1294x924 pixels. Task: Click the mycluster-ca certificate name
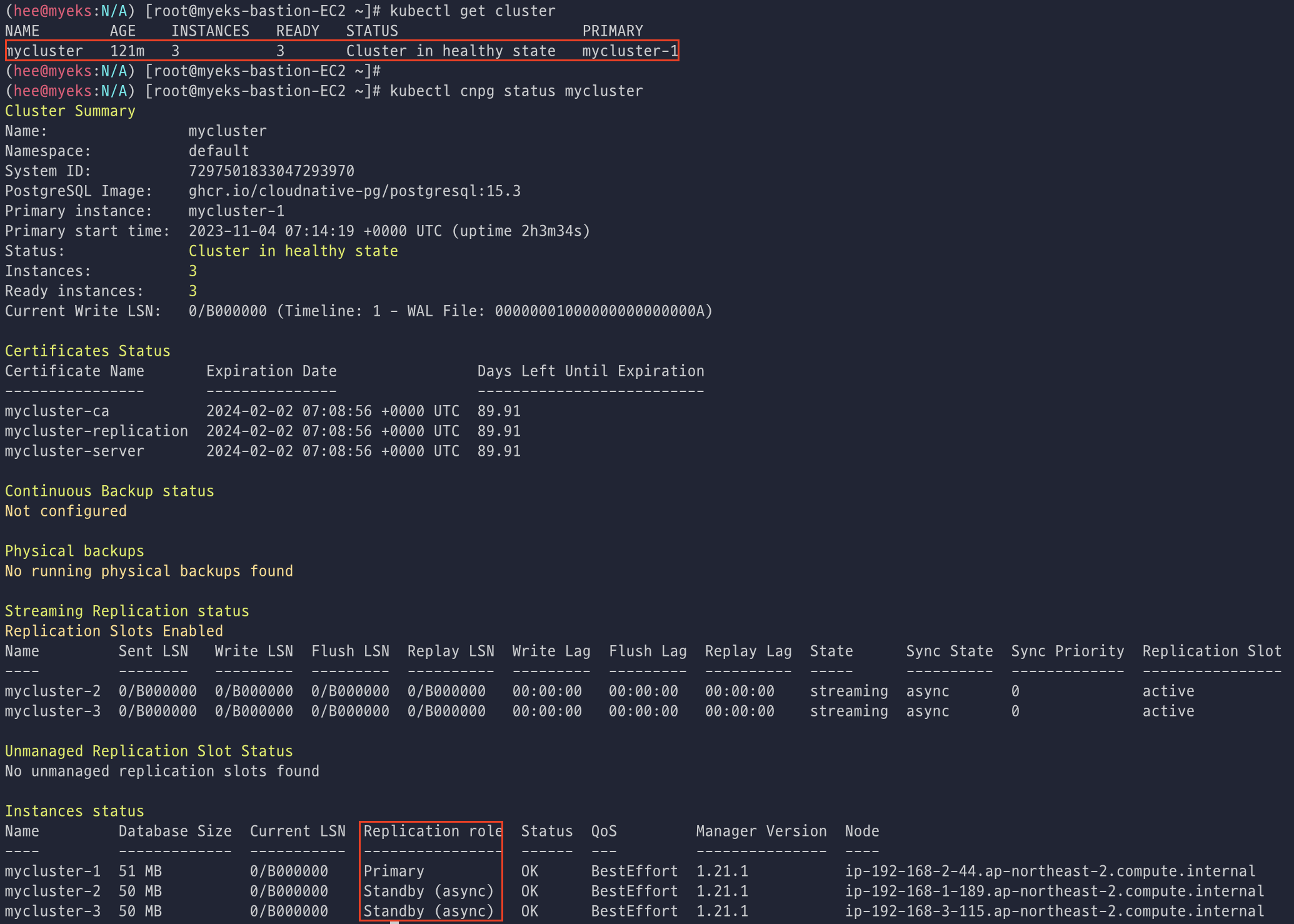pyautogui.click(x=57, y=411)
